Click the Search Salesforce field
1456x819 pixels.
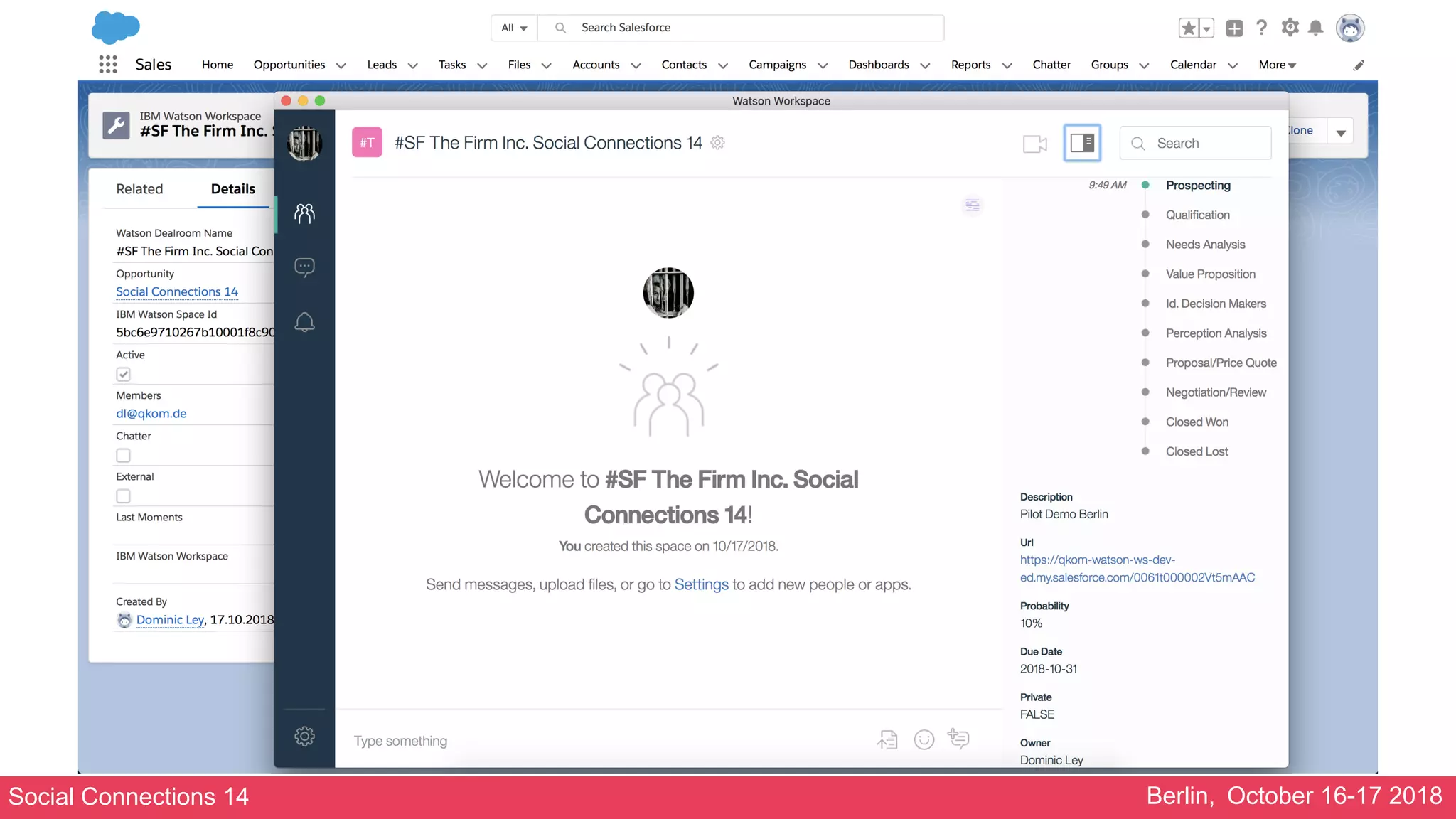point(741,28)
